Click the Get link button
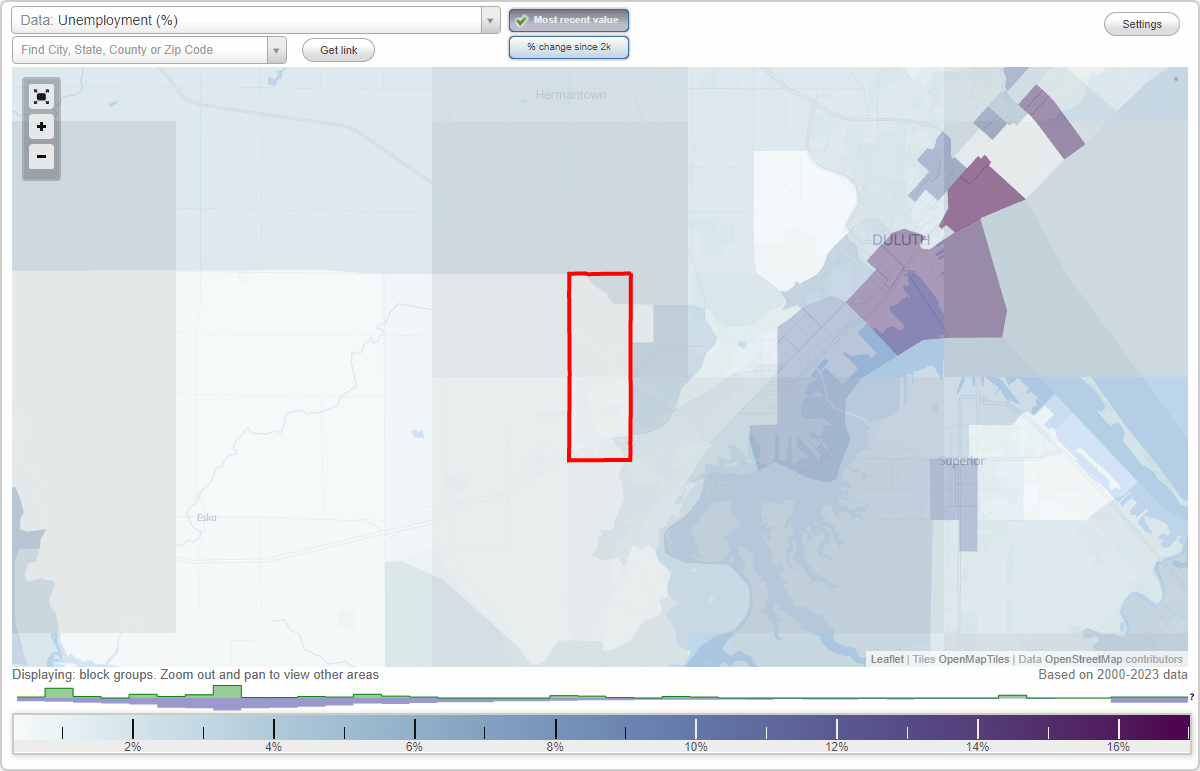 pos(338,50)
